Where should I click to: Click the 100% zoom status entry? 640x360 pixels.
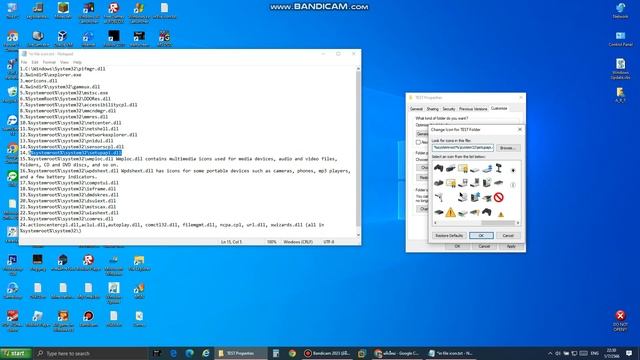point(271,242)
